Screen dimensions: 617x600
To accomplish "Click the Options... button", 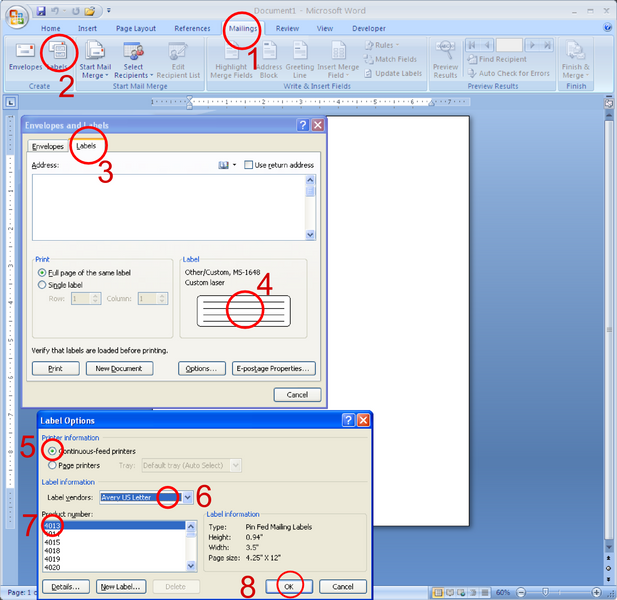I will coord(201,369).
